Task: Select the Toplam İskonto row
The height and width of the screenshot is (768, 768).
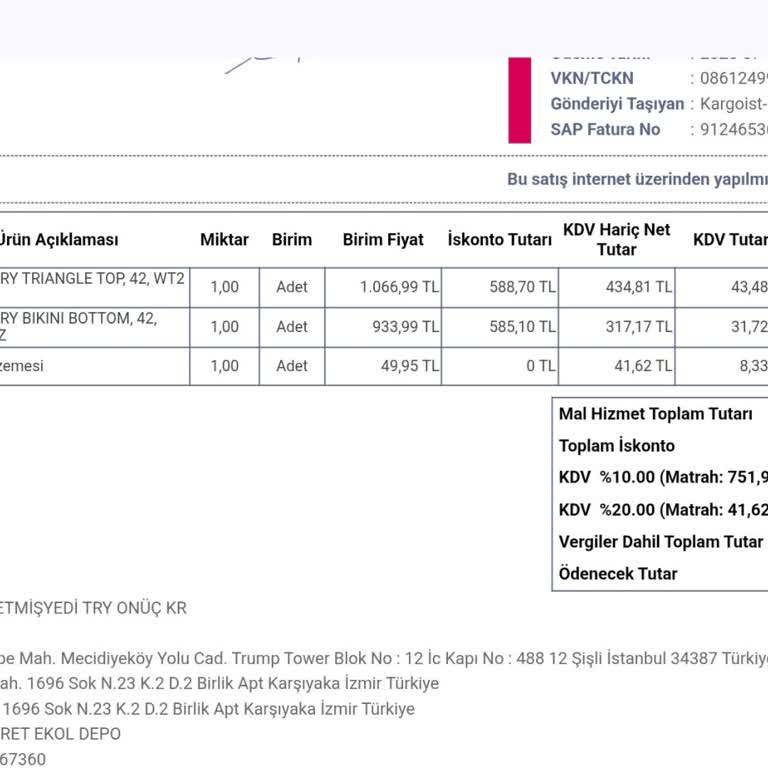Action: tap(616, 446)
